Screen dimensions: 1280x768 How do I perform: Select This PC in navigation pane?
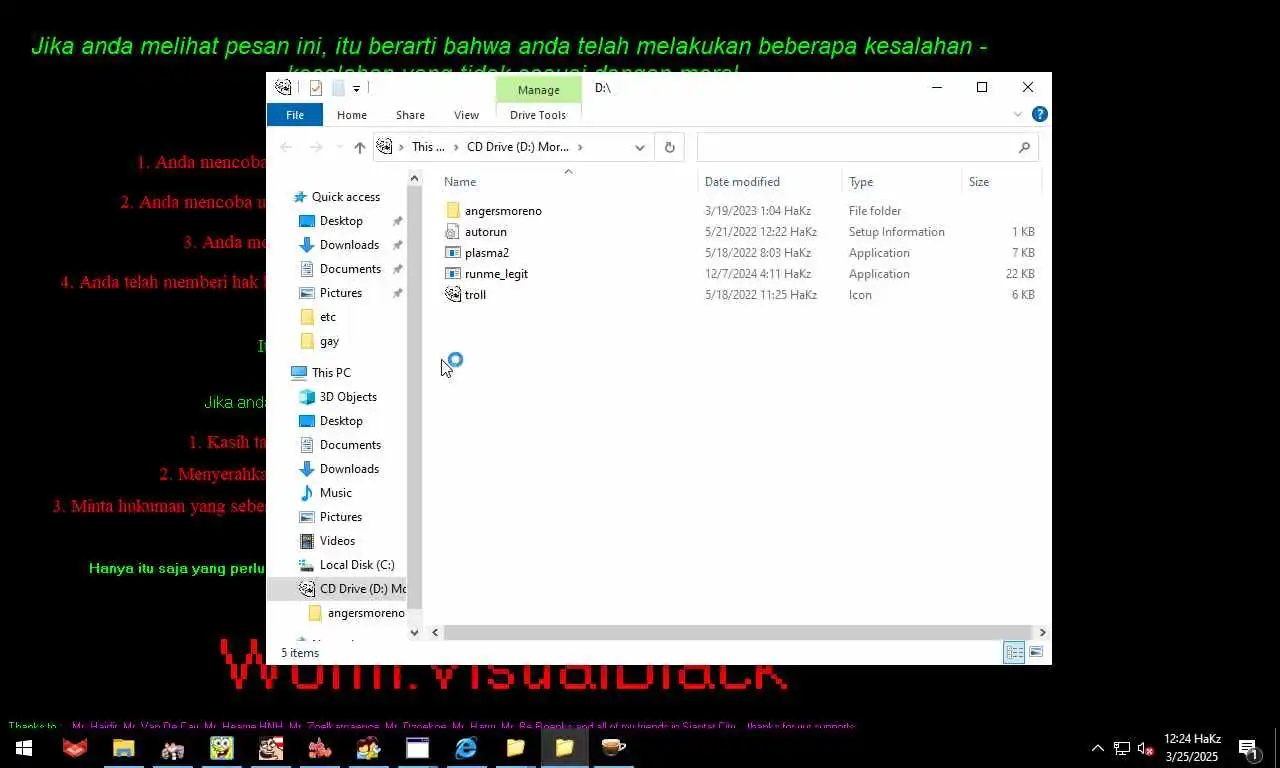pos(331,373)
